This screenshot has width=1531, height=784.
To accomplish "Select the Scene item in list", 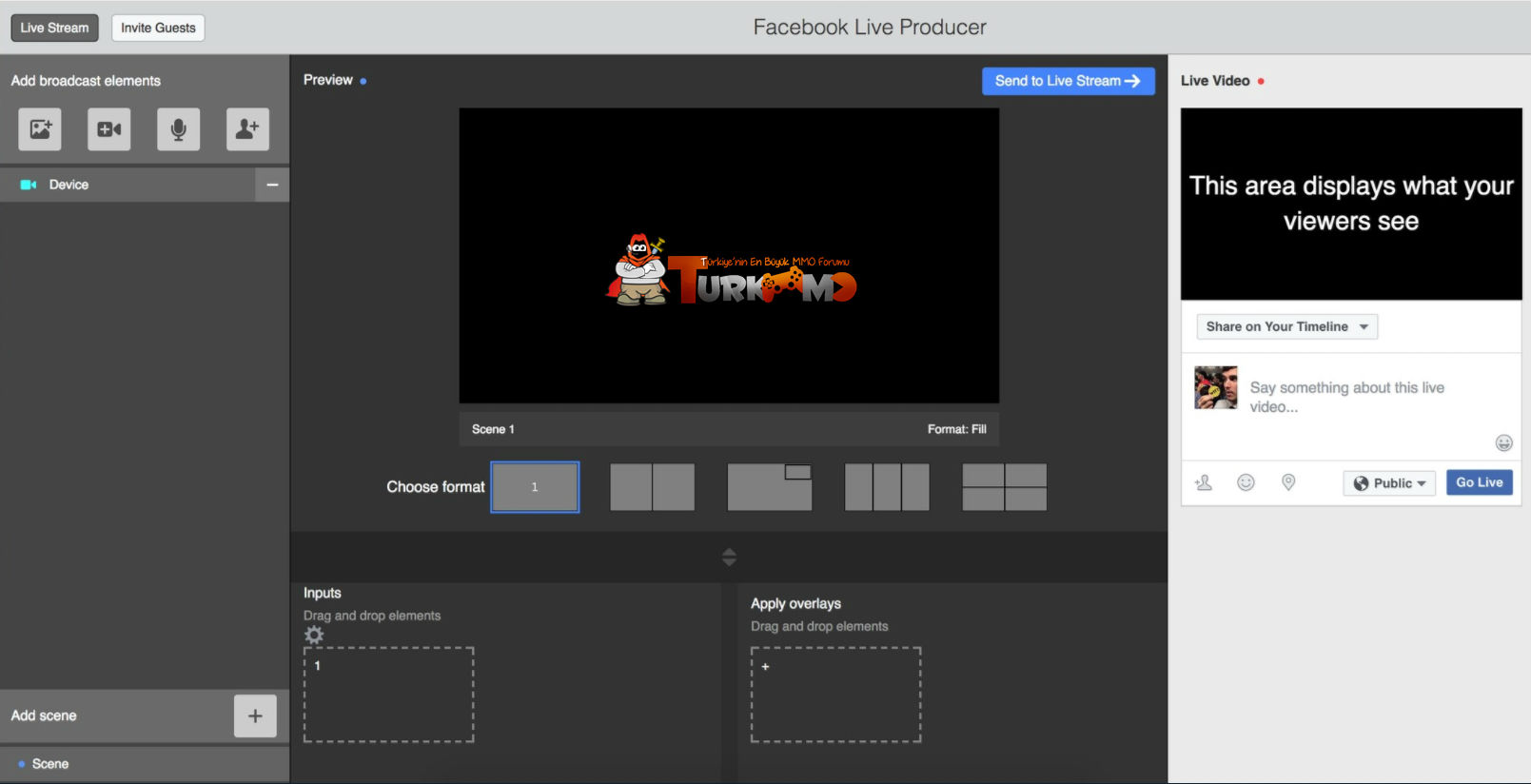I will coord(145,764).
